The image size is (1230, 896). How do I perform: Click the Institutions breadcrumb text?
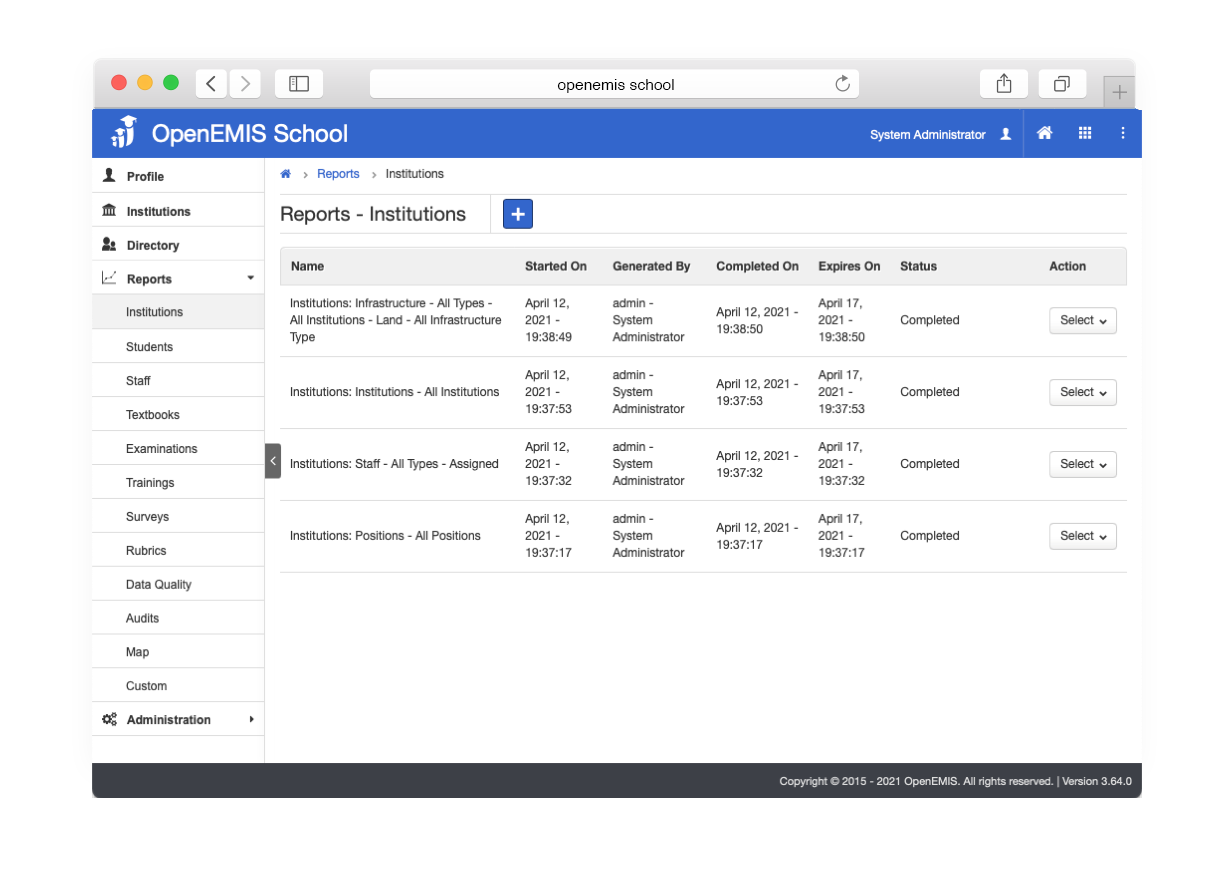415,174
